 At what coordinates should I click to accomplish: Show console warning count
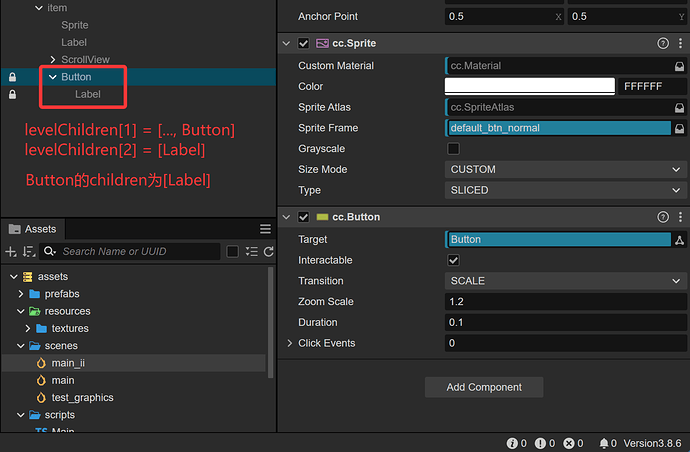(545, 443)
